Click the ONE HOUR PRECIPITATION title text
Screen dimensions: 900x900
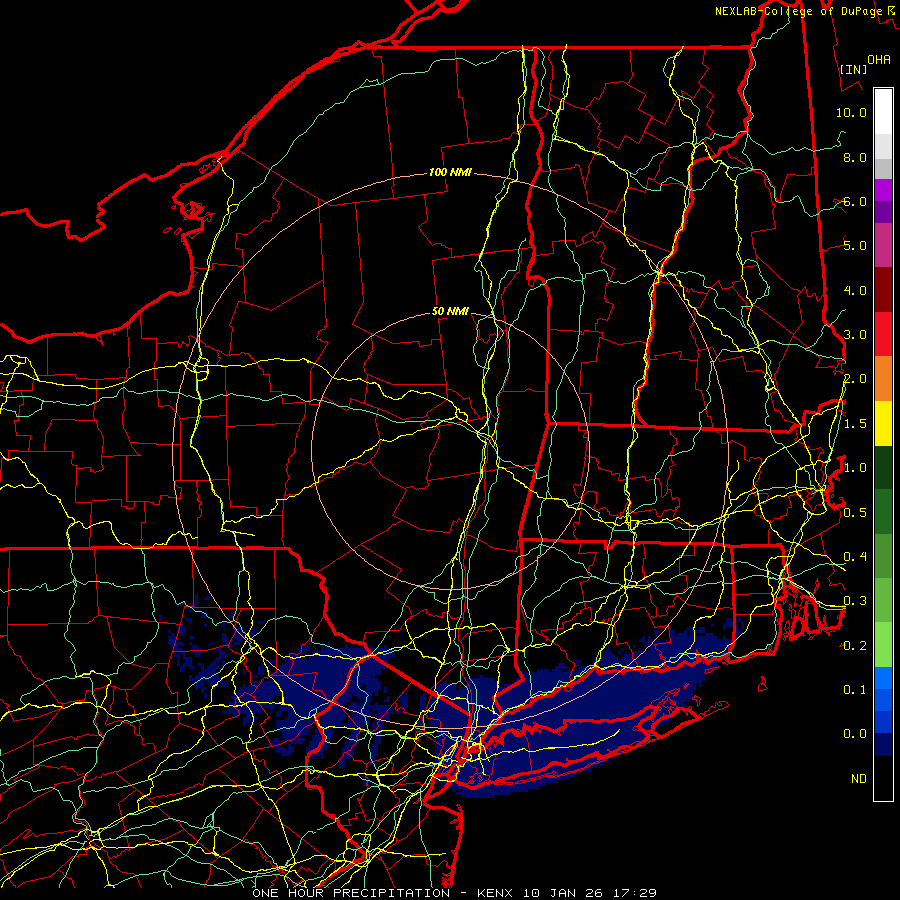point(351,893)
